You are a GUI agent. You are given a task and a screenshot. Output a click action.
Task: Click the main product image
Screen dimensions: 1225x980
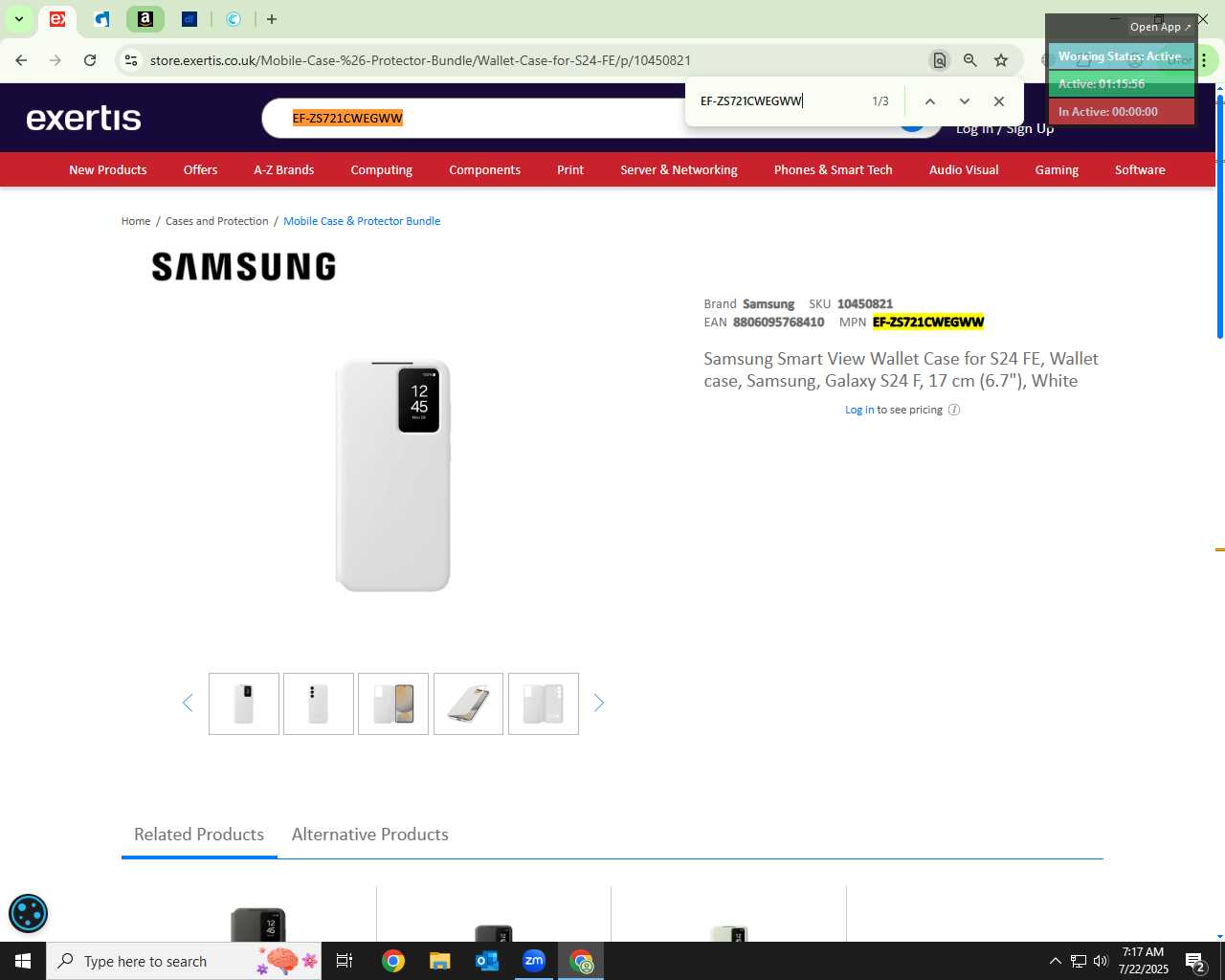click(393, 476)
